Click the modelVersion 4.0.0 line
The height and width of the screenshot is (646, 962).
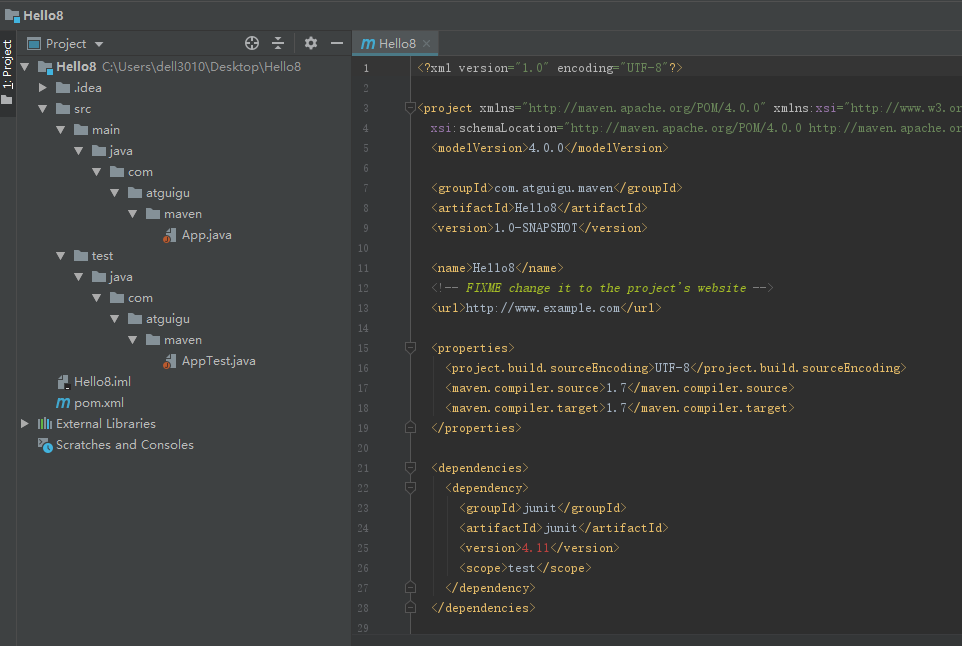point(550,148)
